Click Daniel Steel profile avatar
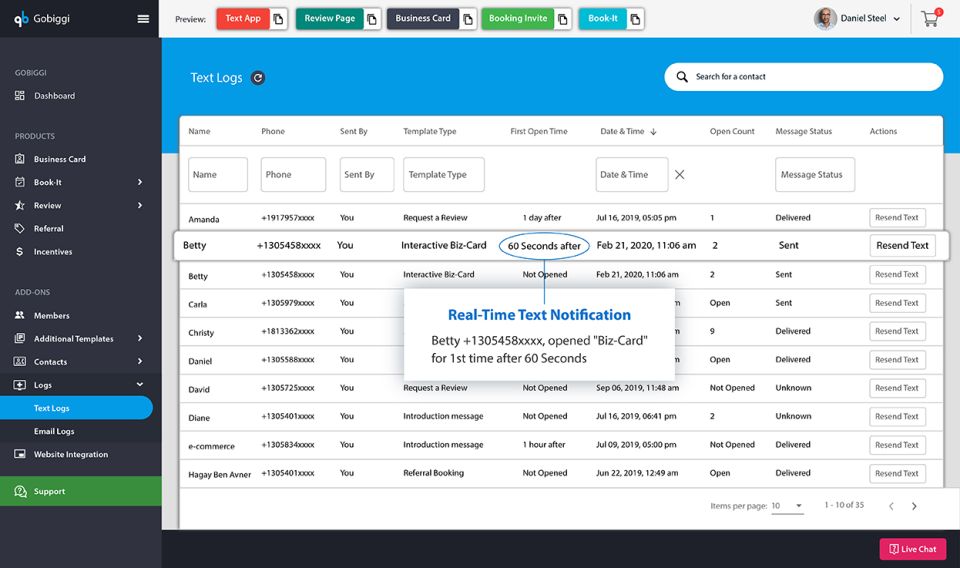The width and height of the screenshot is (960, 568). [825, 18]
